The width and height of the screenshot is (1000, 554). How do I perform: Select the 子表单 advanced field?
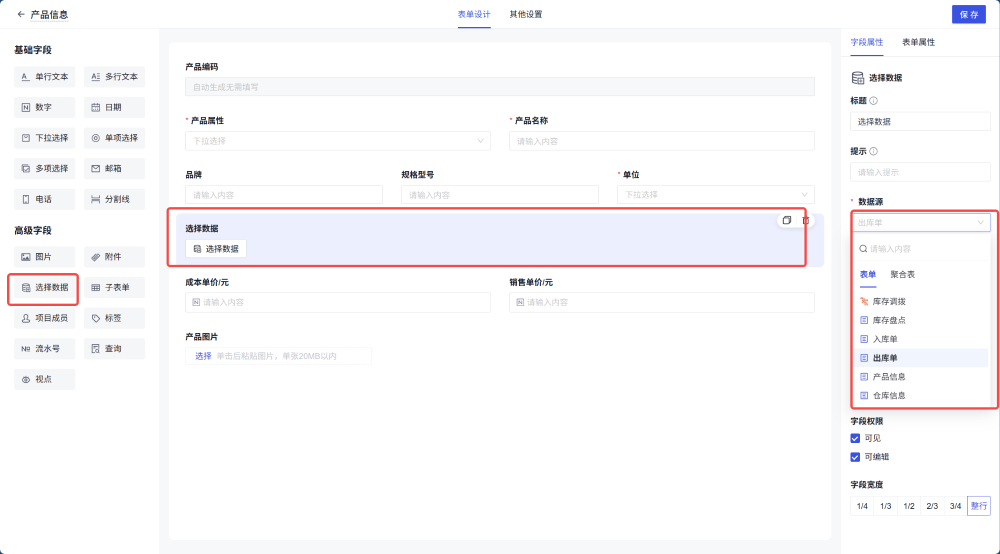[114, 288]
